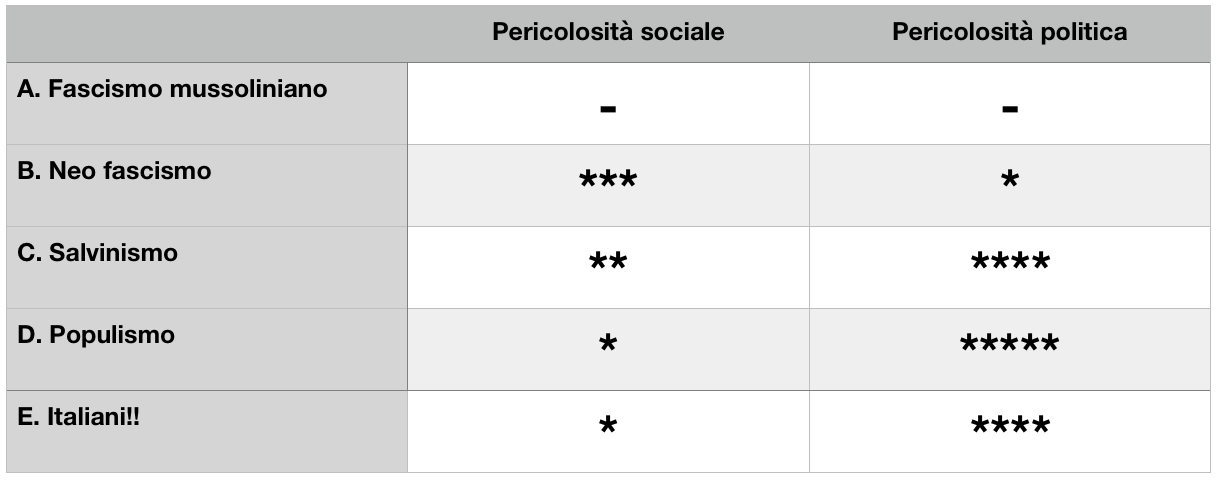Click the empty top-left header cell
The width and height of the screenshot is (1216, 480).
(207, 33)
